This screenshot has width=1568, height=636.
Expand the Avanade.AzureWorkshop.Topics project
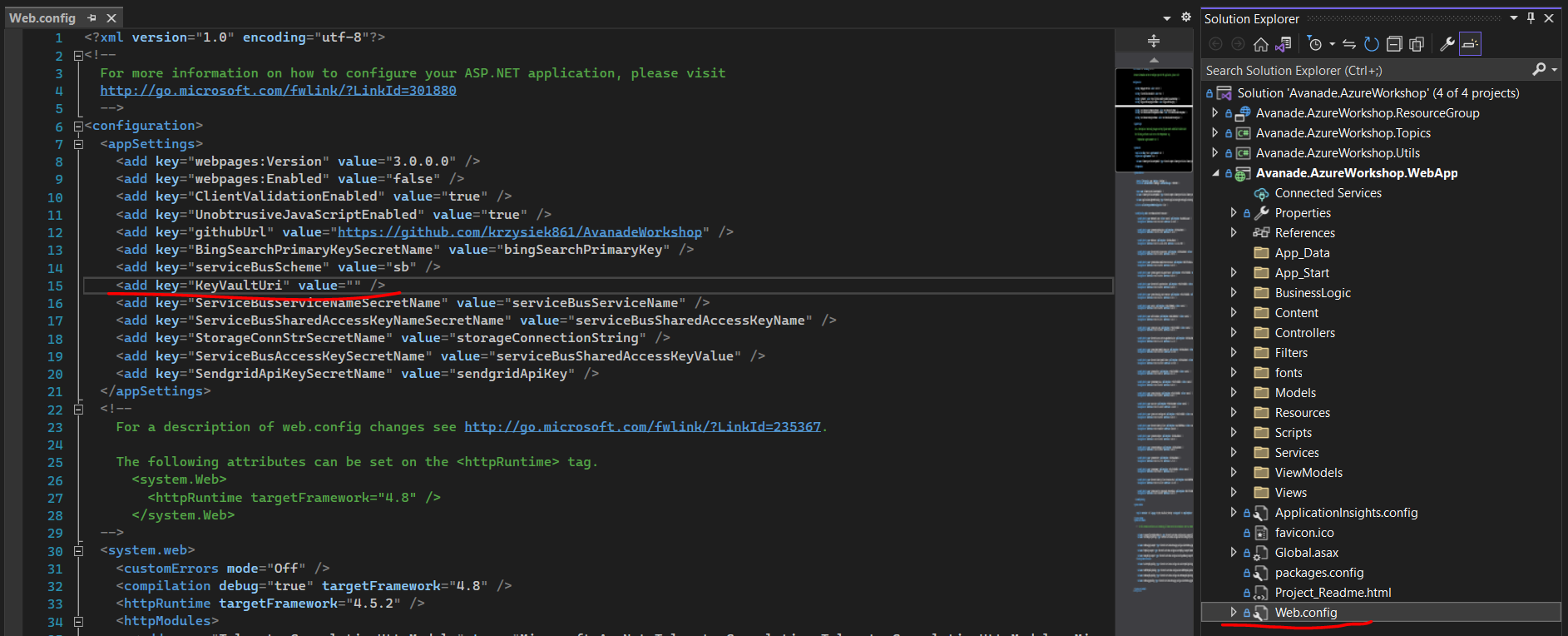click(1215, 132)
